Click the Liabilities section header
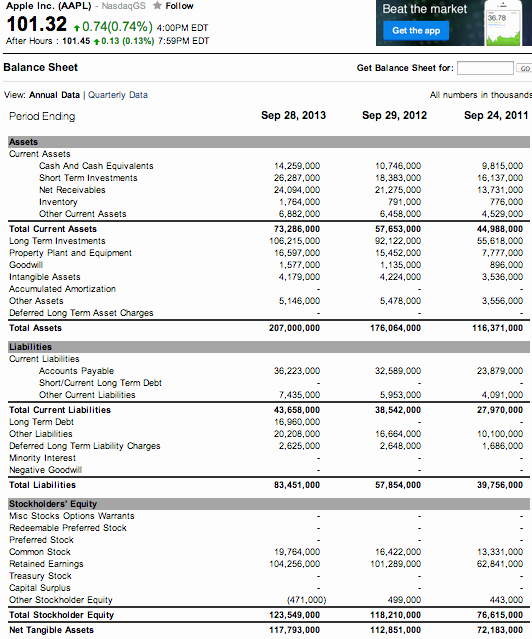The height and width of the screenshot is (639, 532). tap(269, 347)
